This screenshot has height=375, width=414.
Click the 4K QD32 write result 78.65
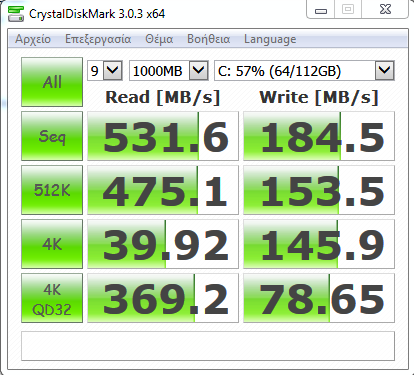[x=319, y=298]
